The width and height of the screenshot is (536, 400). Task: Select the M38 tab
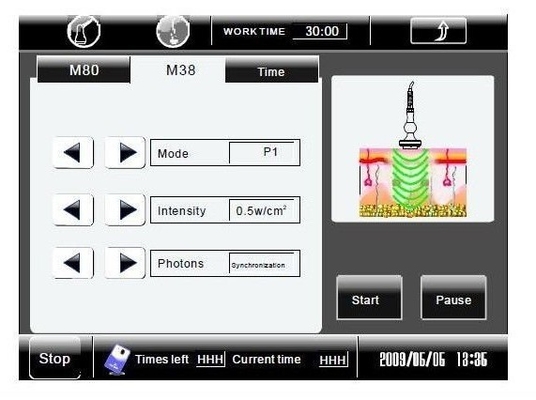click(180, 70)
